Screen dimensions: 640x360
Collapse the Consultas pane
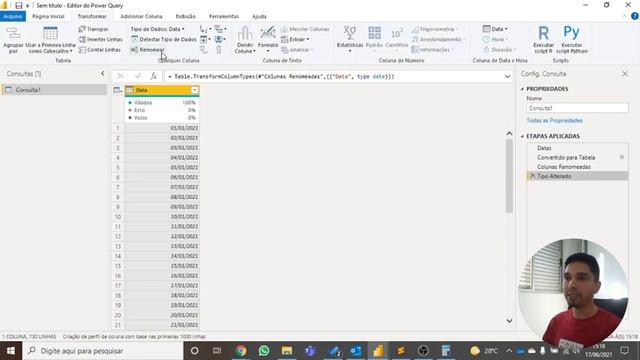coord(102,73)
